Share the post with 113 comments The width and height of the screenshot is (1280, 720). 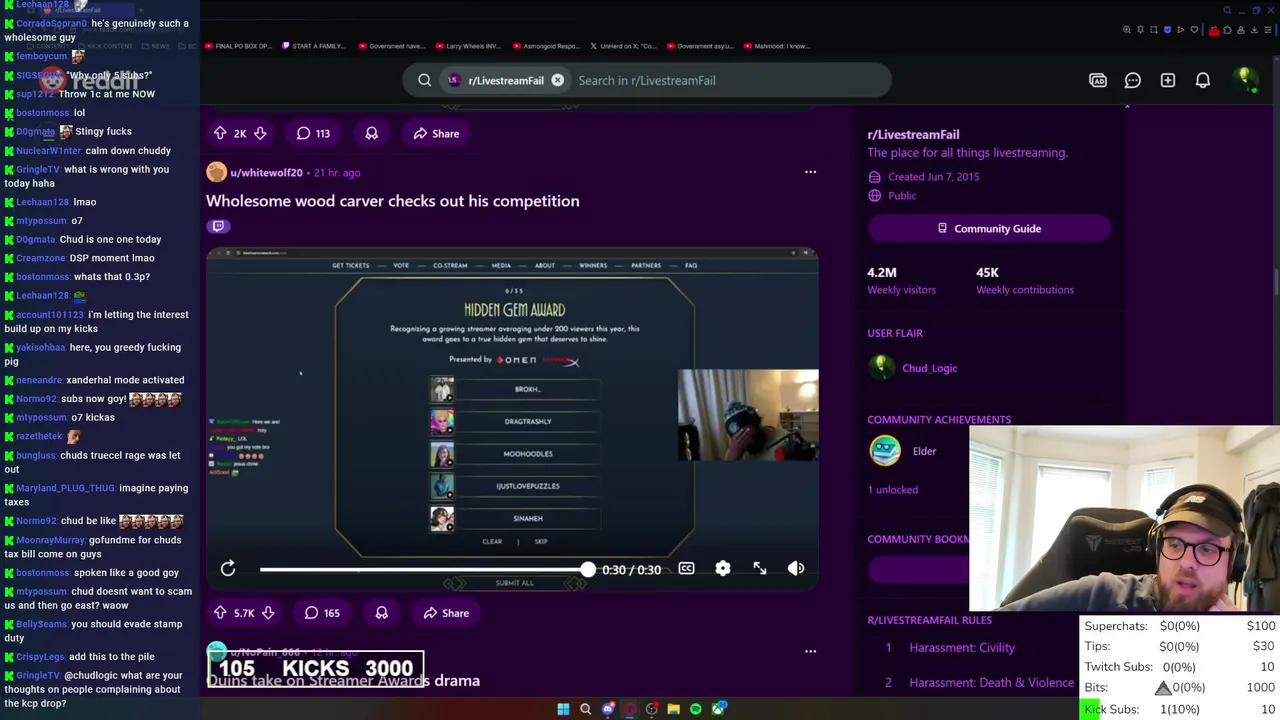(x=436, y=133)
